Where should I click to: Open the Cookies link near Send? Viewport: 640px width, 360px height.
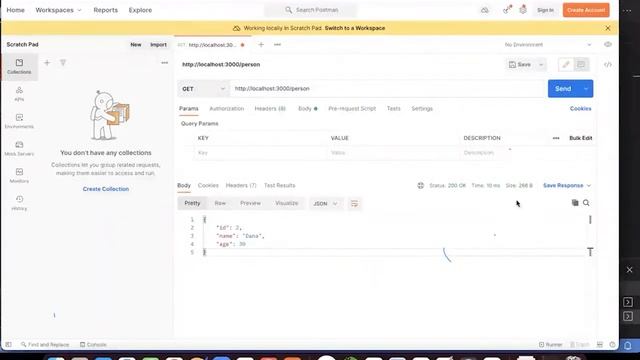(580, 109)
